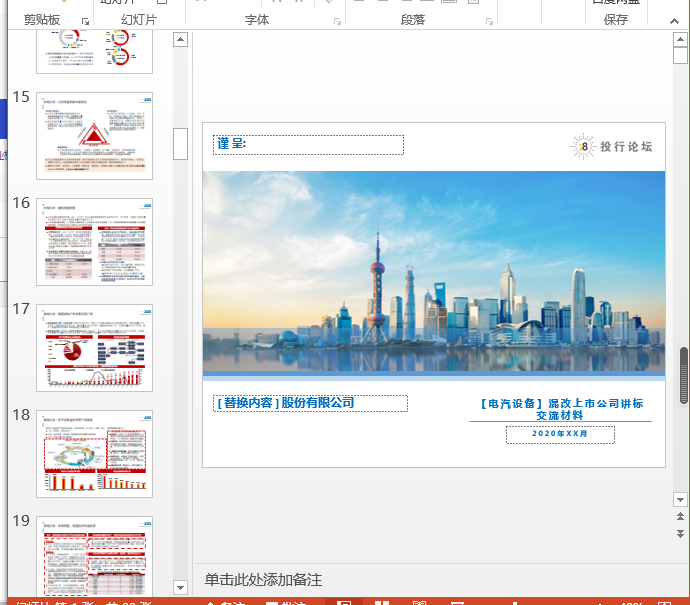The width and height of the screenshot is (690, 605).
Task: Go to next slide with double-down arrow
Action: (x=680, y=534)
